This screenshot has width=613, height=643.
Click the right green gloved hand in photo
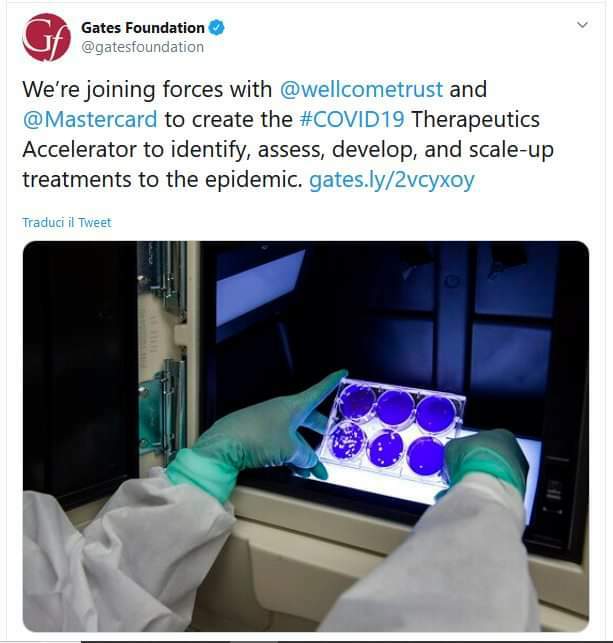click(x=486, y=459)
